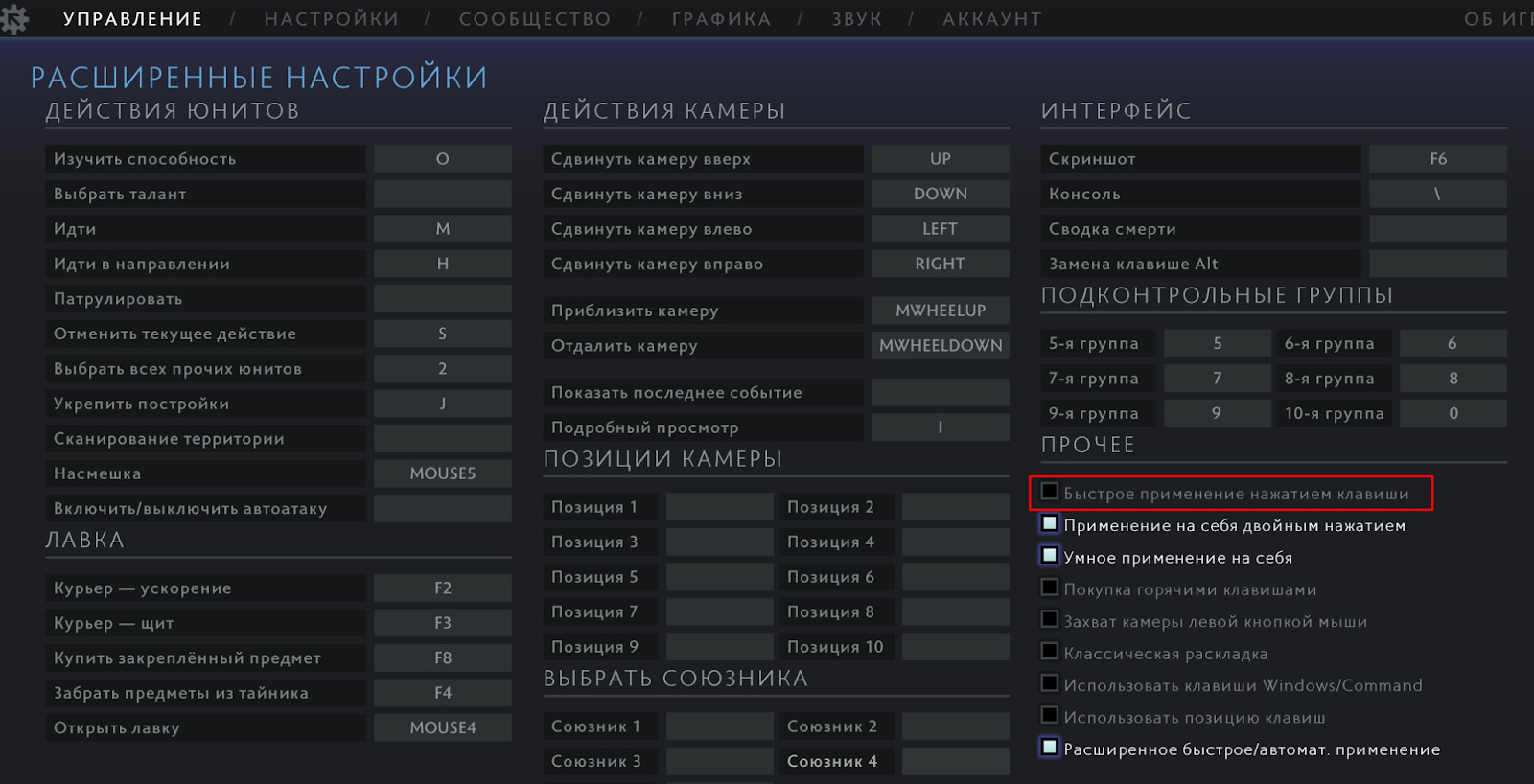Image resolution: width=1534 pixels, height=784 pixels.
Task: Rebind 5-я группа key 5
Action: (x=1218, y=343)
